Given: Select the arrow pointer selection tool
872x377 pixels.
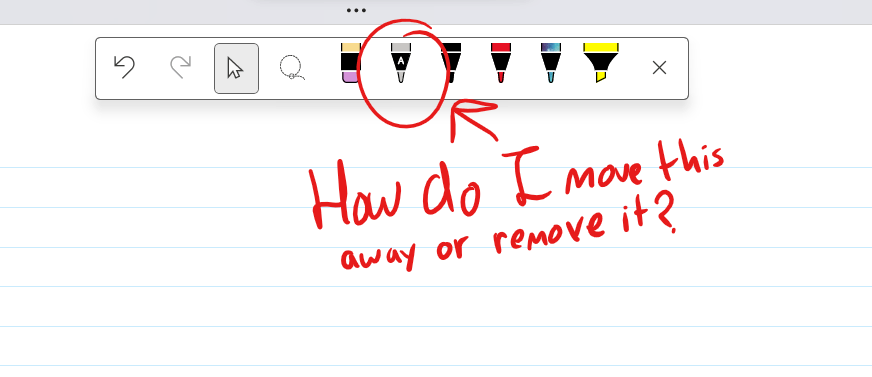Looking at the screenshot, I should pos(236,68).
